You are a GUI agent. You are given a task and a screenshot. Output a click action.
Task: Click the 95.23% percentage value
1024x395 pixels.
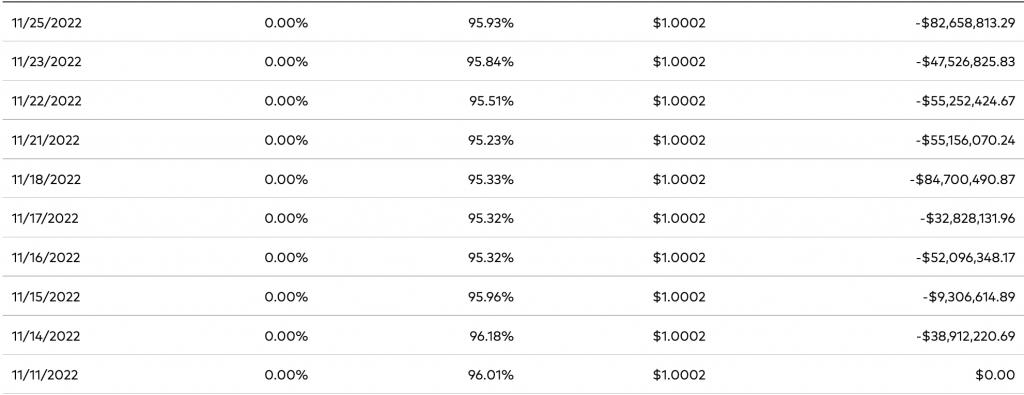490,140
